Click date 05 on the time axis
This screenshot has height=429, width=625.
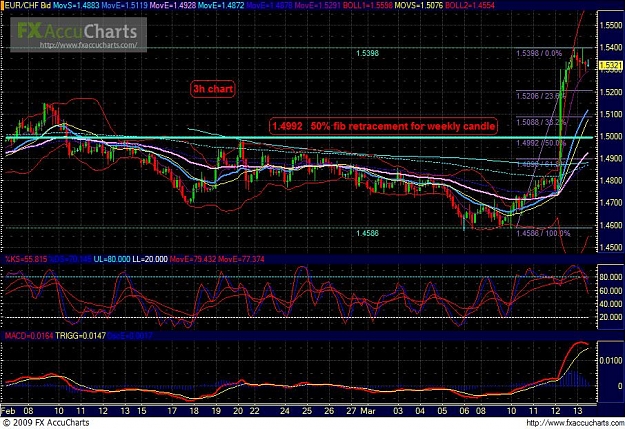(442, 411)
